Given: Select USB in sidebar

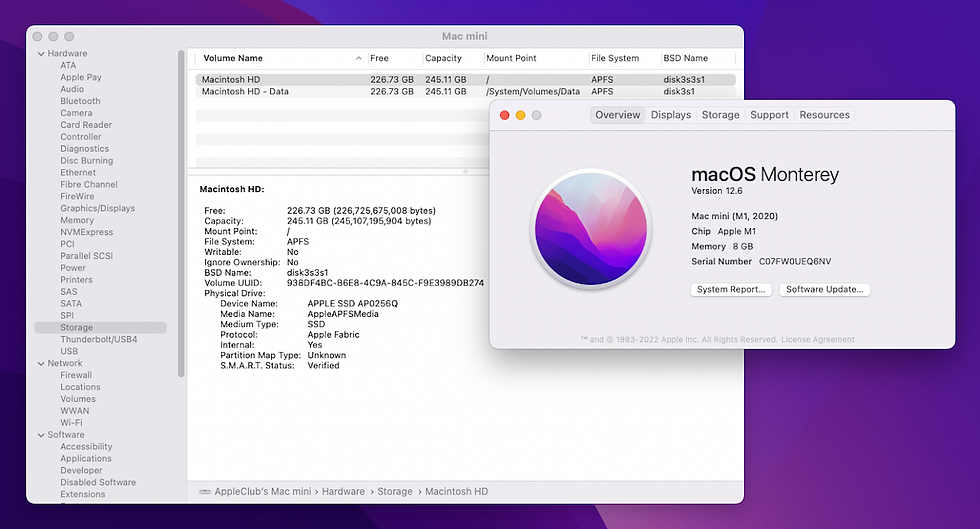Looking at the screenshot, I should [69, 351].
